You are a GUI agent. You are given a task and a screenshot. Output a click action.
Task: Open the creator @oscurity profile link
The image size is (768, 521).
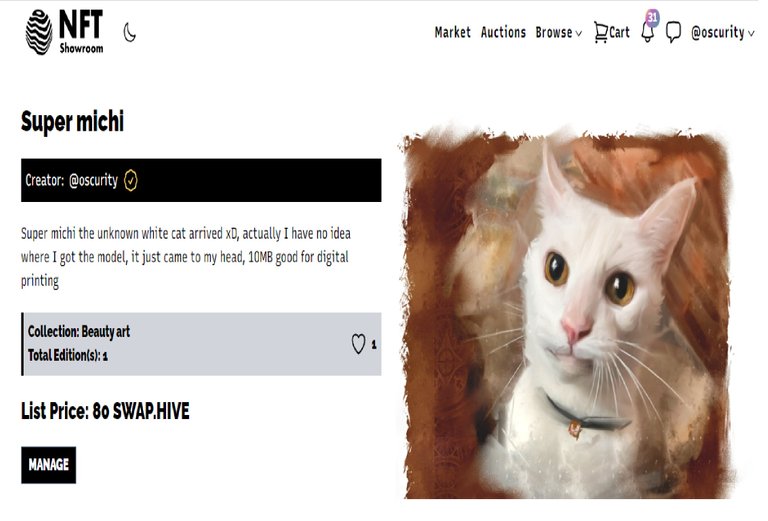point(94,180)
